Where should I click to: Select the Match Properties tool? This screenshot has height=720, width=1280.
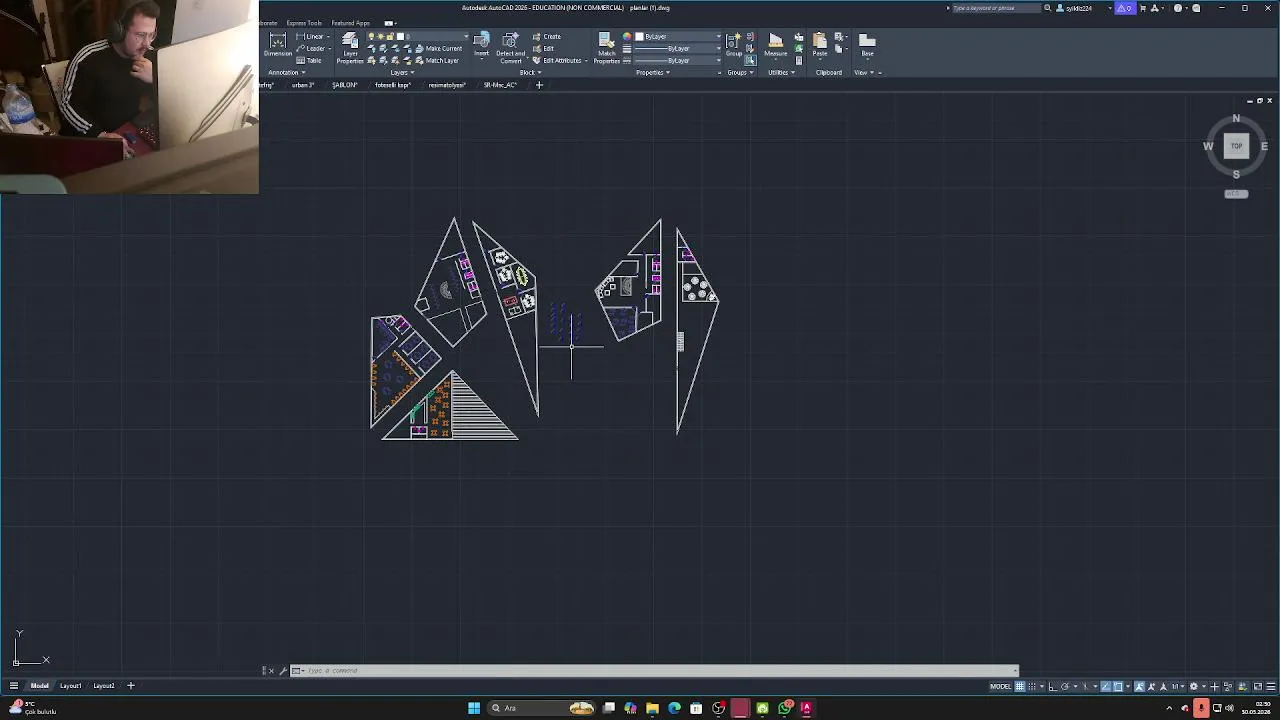click(x=606, y=47)
